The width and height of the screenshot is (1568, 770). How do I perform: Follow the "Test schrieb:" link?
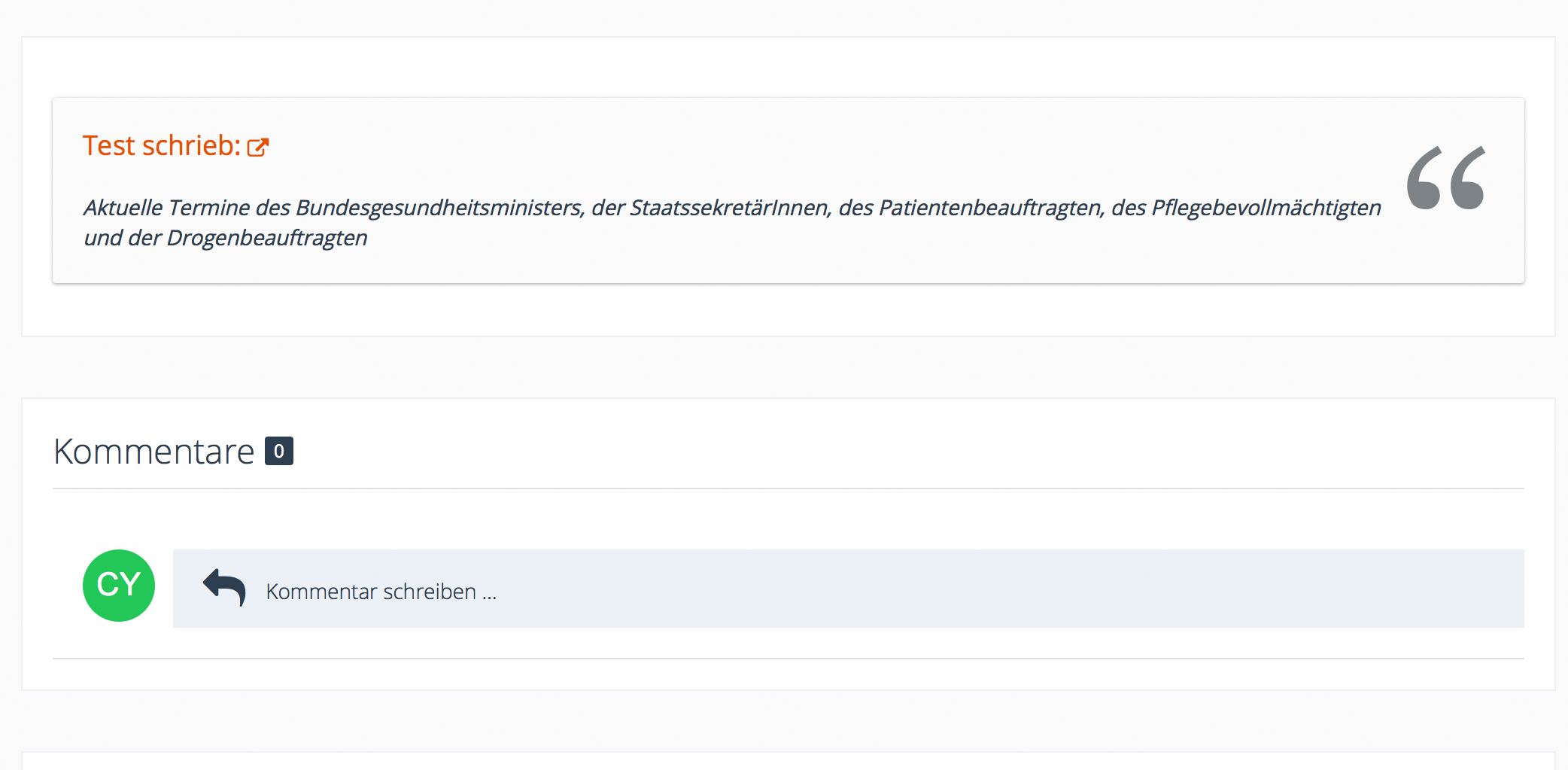pyautogui.click(x=161, y=146)
